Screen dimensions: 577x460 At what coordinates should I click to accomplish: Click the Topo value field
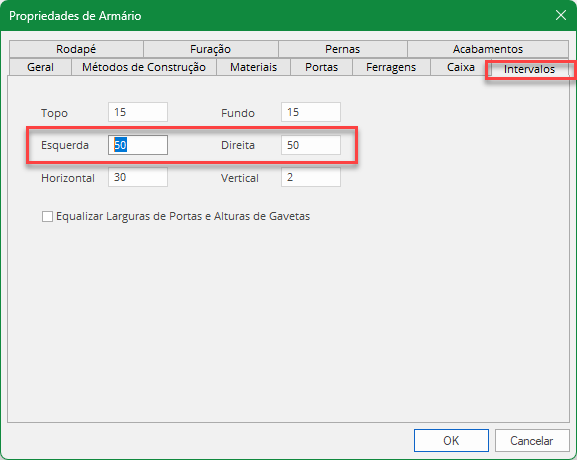(138, 112)
